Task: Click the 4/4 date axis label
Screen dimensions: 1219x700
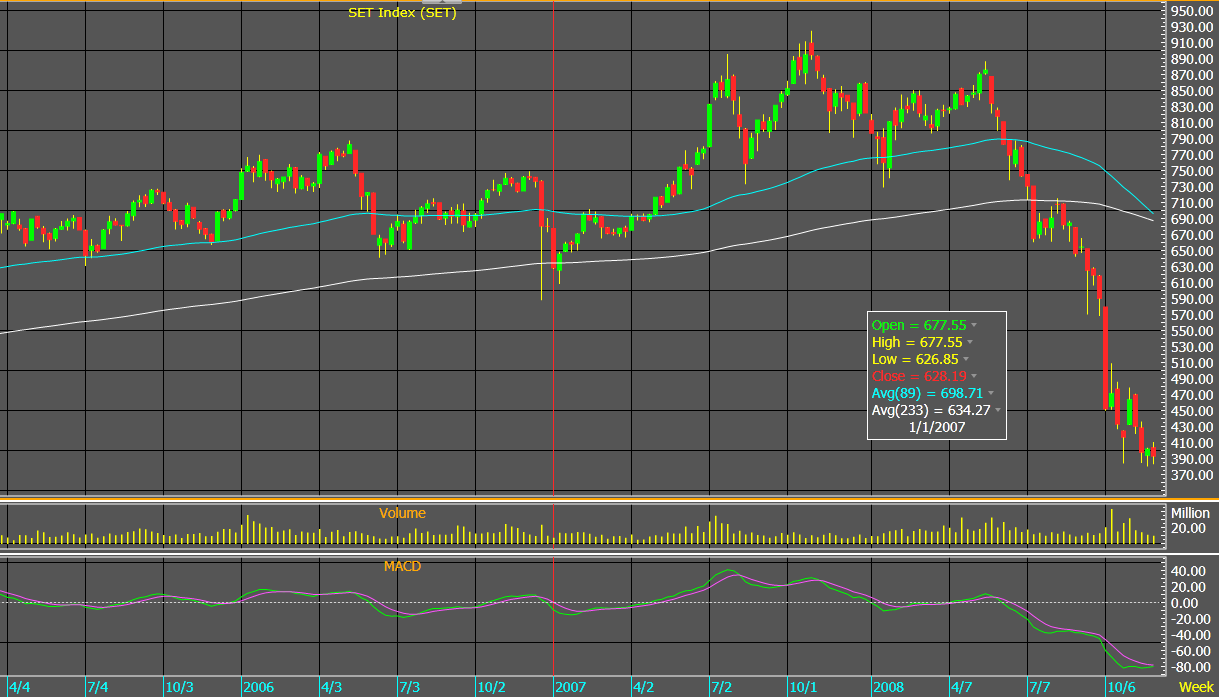Action: pyautogui.click(x=19, y=688)
